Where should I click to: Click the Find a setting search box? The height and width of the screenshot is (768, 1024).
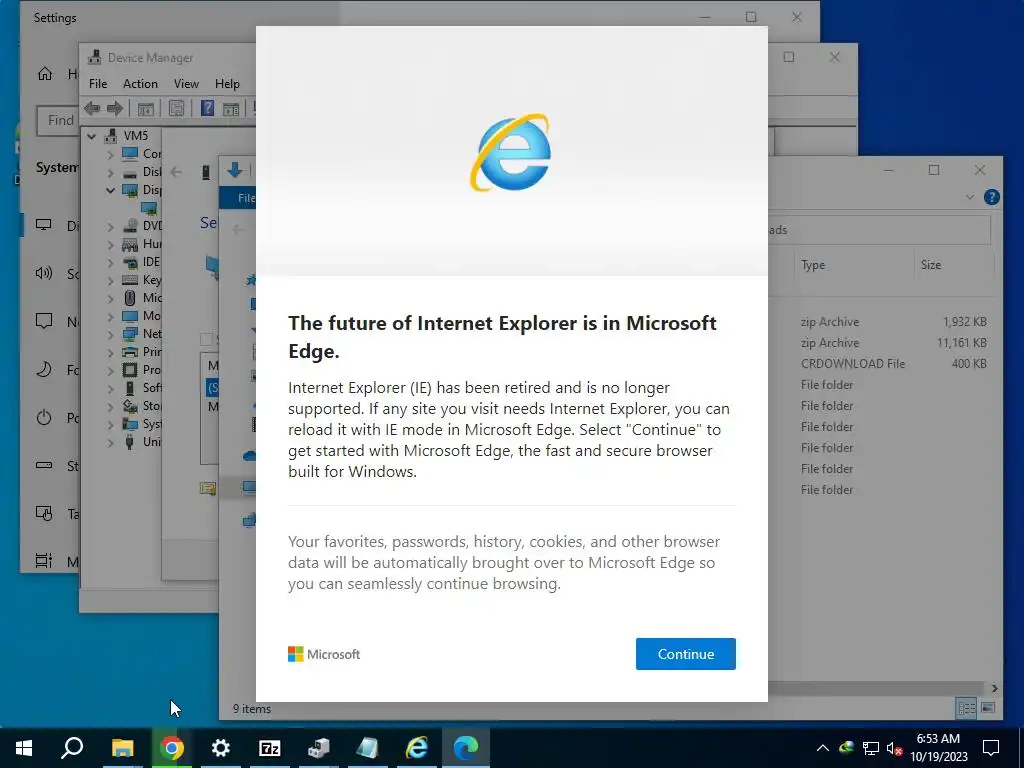(x=59, y=120)
